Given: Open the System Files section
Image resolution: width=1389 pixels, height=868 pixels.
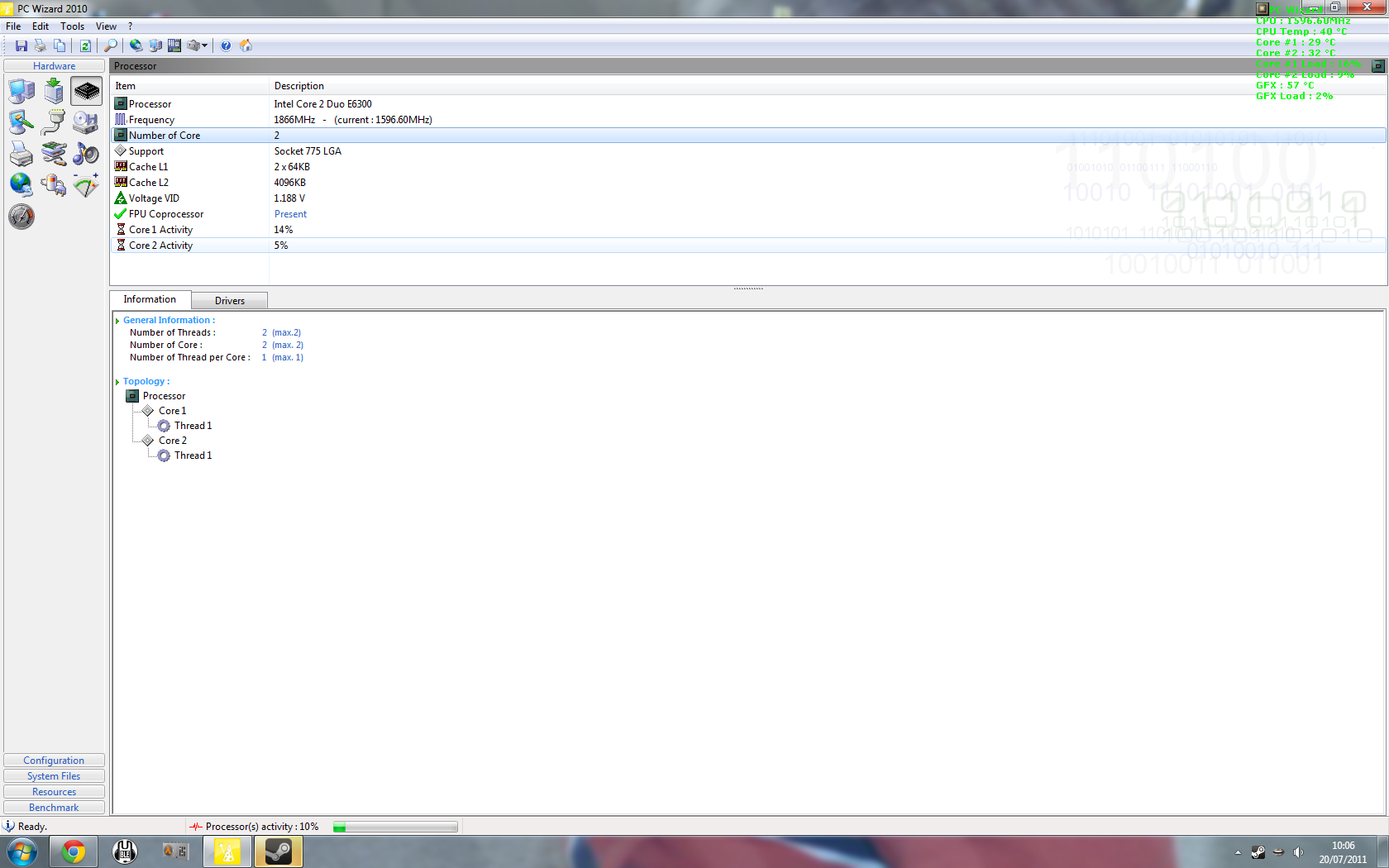Looking at the screenshot, I should 54,776.
